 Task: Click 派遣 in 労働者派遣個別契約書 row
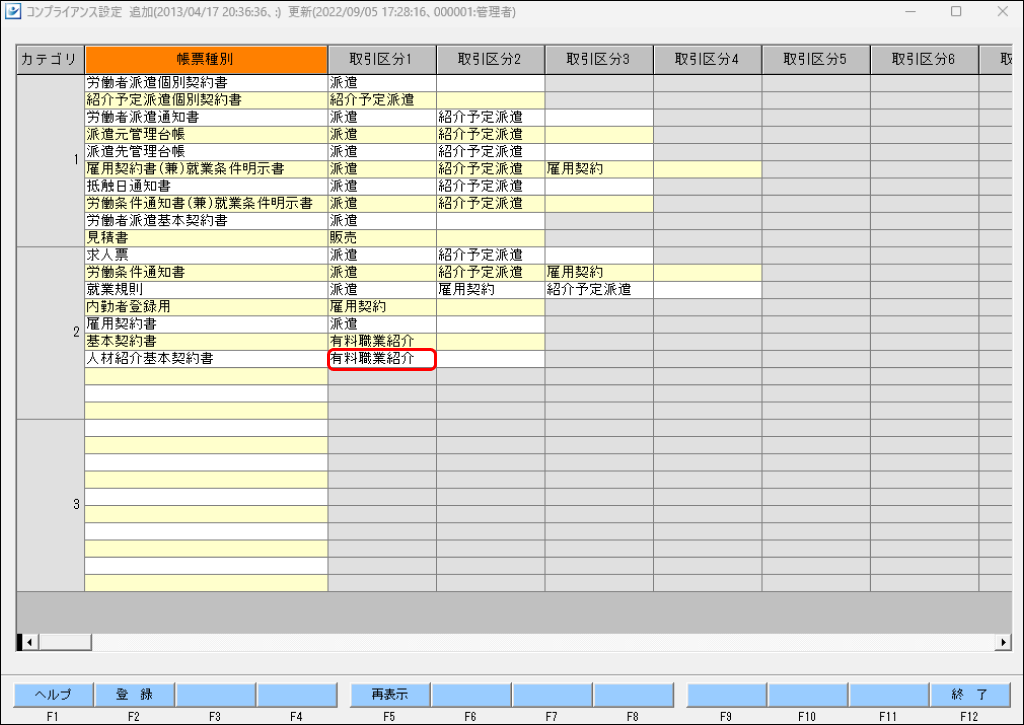[382, 83]
